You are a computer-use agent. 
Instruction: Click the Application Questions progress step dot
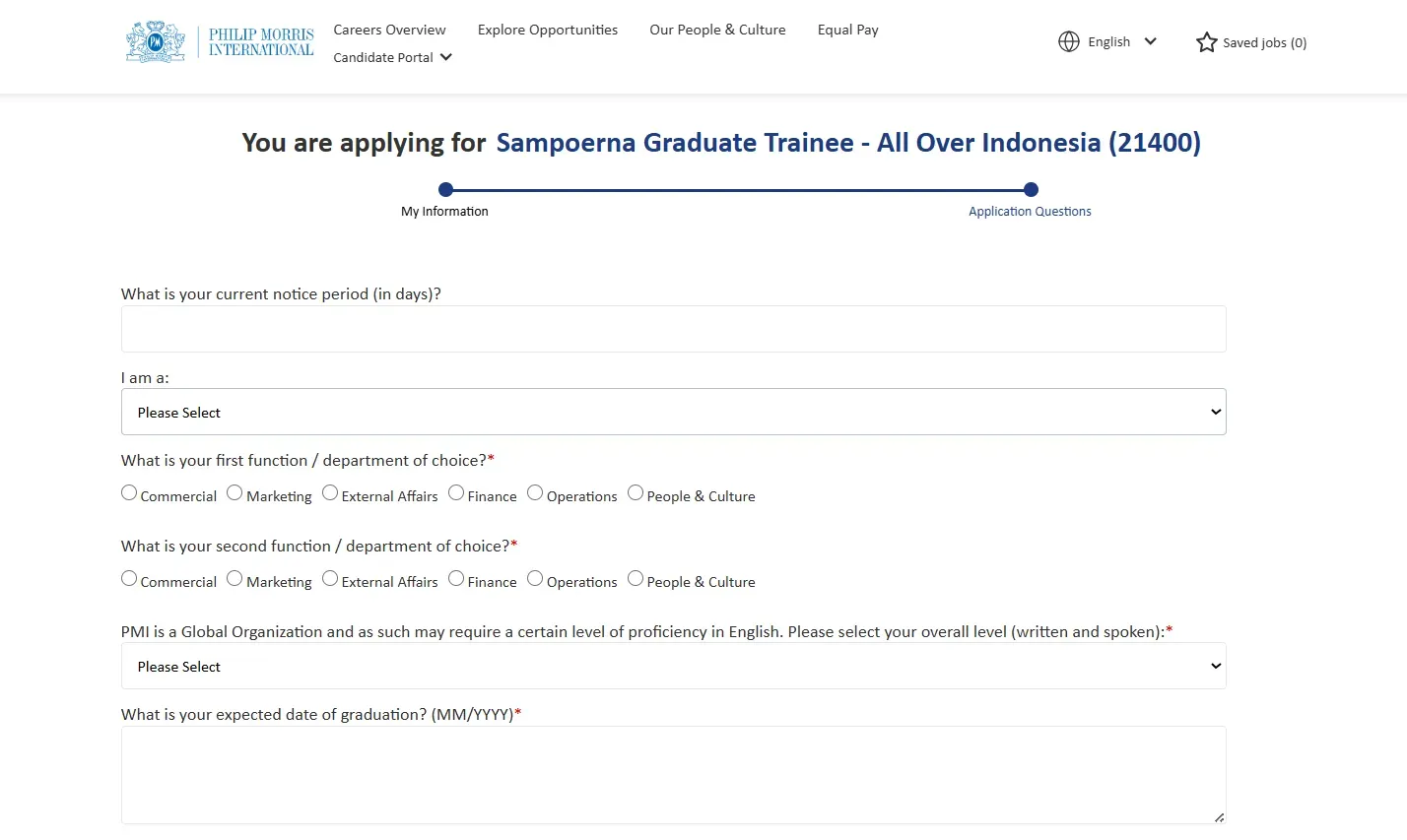coord(1030,189)
